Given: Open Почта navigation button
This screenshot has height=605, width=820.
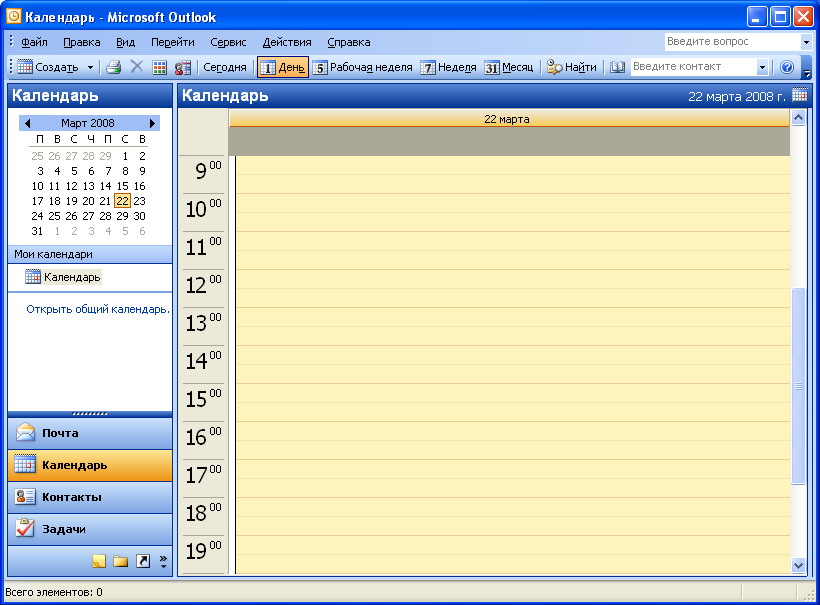Looking at the screenshot, I should 90,433.
